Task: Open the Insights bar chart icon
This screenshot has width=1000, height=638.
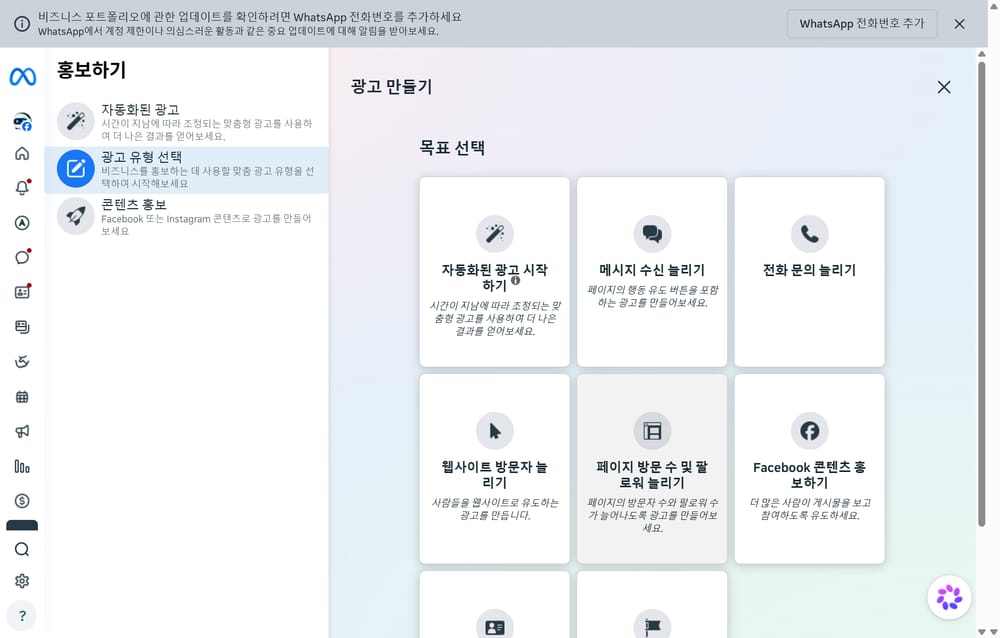Action: pyautogui.click(x=22, y=466)
